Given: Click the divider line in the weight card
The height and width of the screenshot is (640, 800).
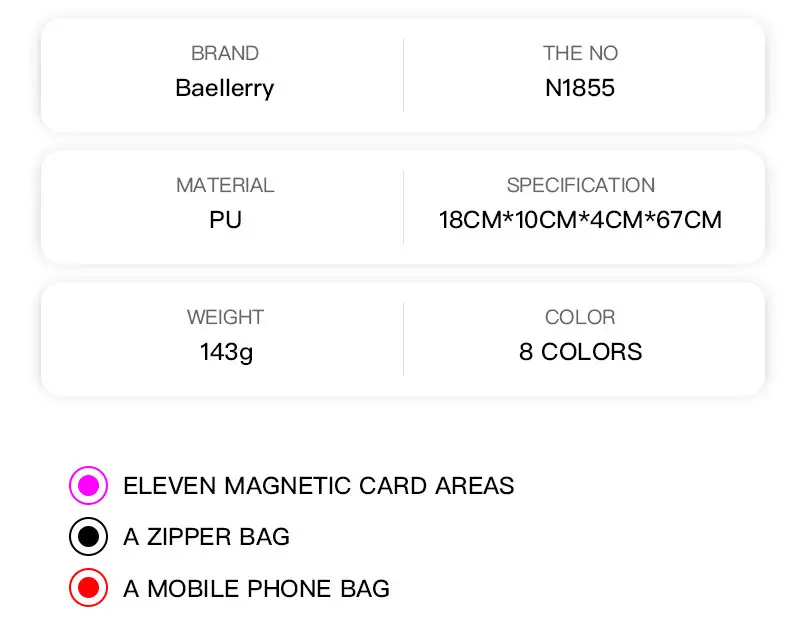Looking at the screenshot, I should tap(403, 339).
